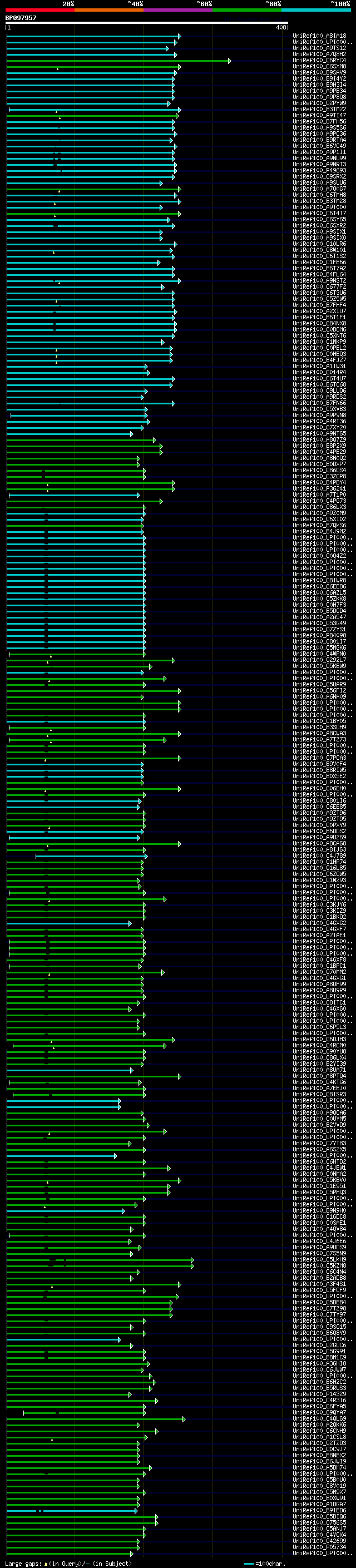Select hit label UniRef100_B9IEQ6
This screenshot has height=1568, width=356.
[x=319, y=1510]
